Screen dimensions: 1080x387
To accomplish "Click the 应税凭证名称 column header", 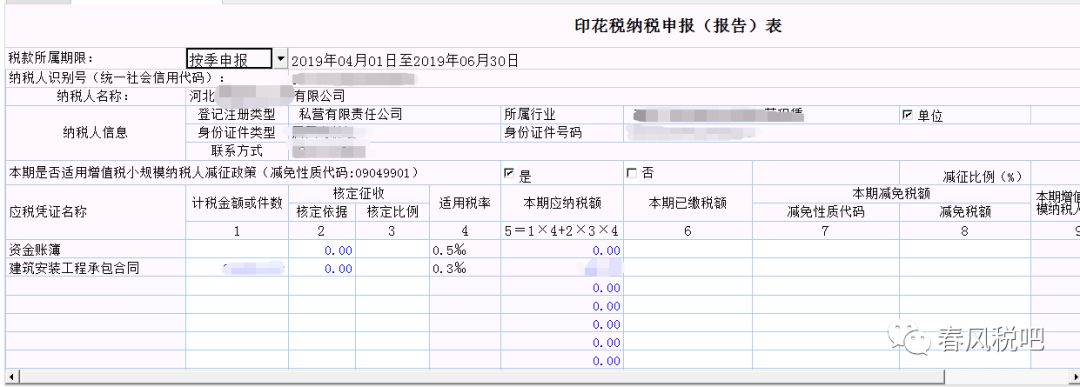I will [x=48, y=211].
